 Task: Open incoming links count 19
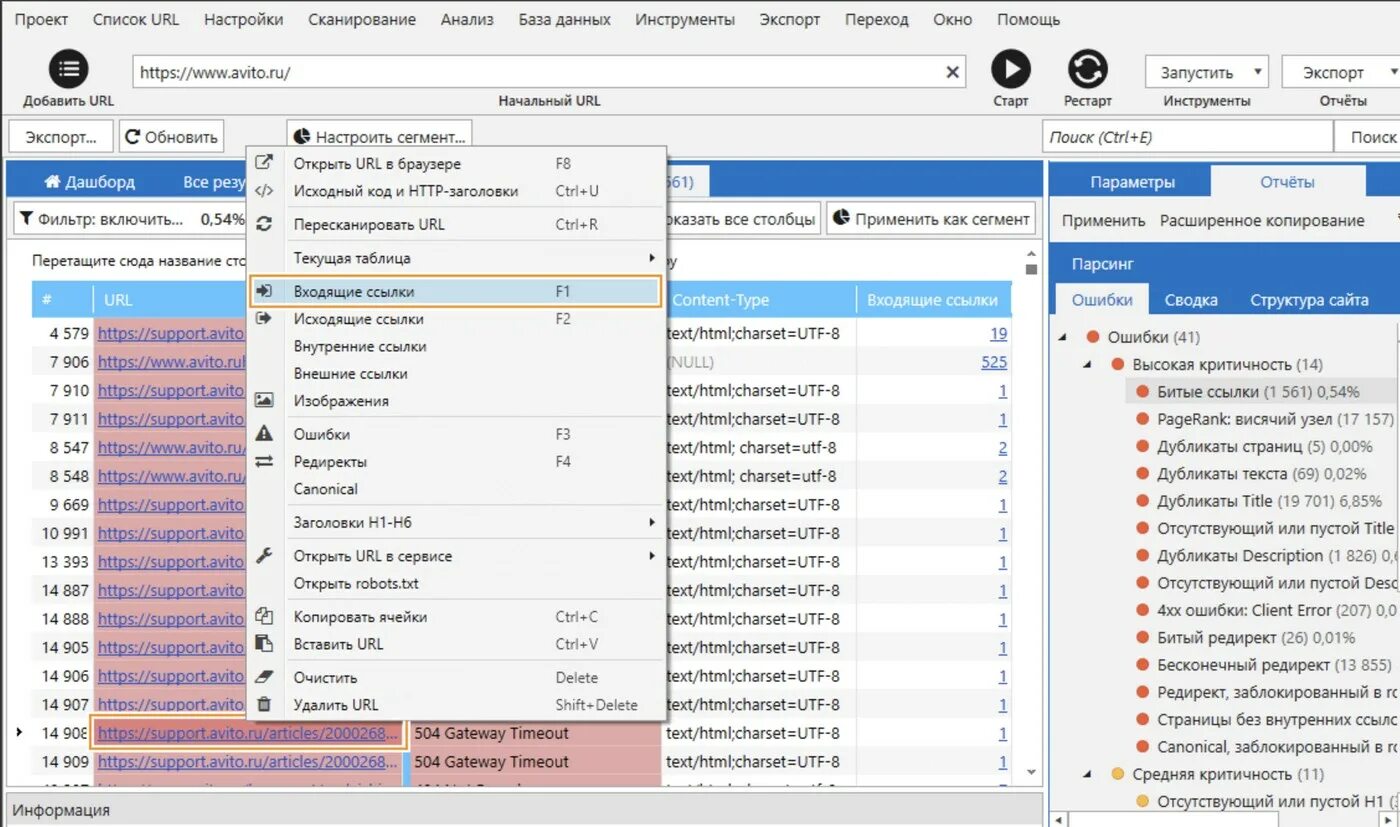coord(998,333)
